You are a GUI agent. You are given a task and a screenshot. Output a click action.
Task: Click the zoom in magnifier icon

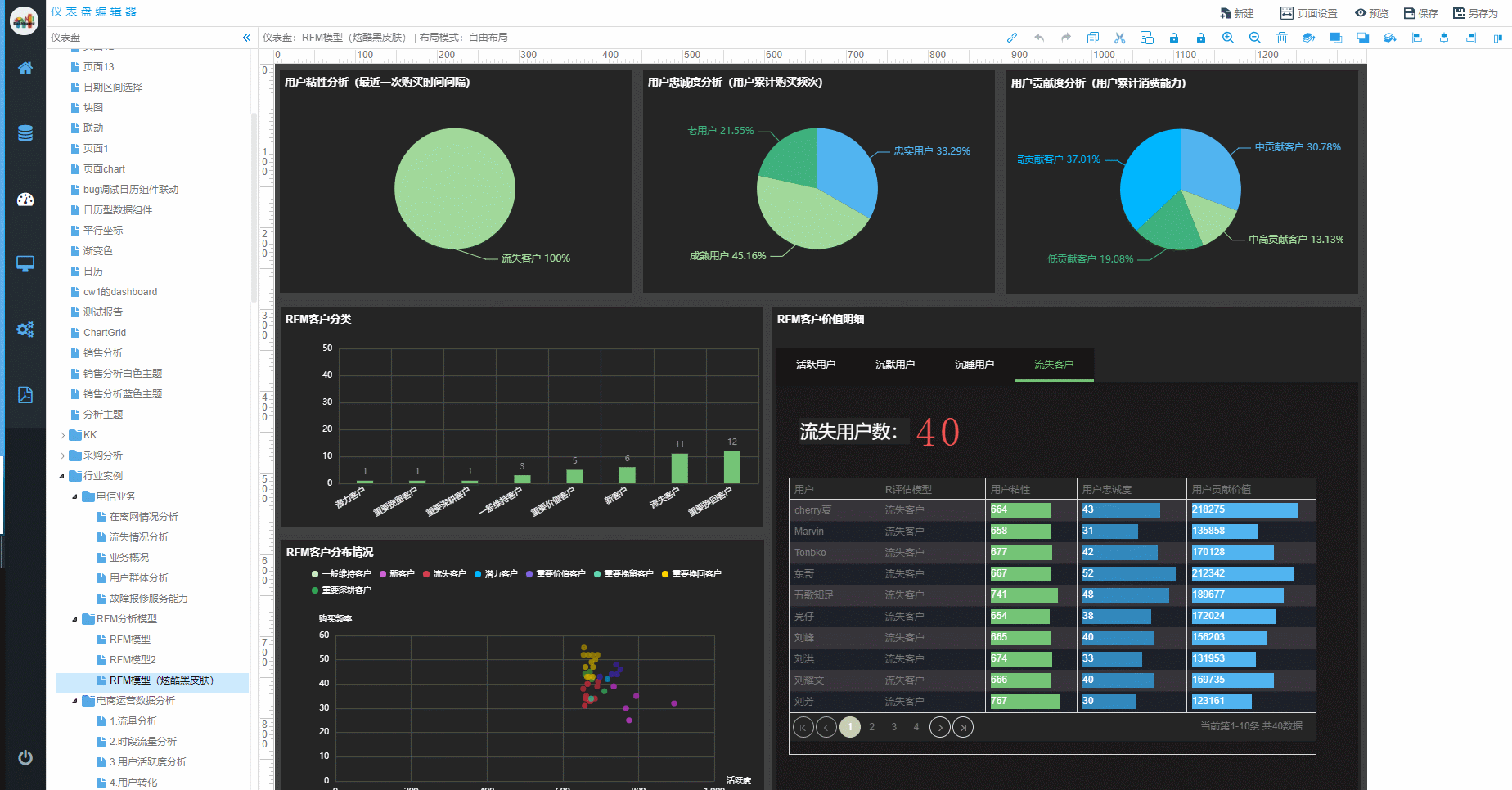point(1227,38)
